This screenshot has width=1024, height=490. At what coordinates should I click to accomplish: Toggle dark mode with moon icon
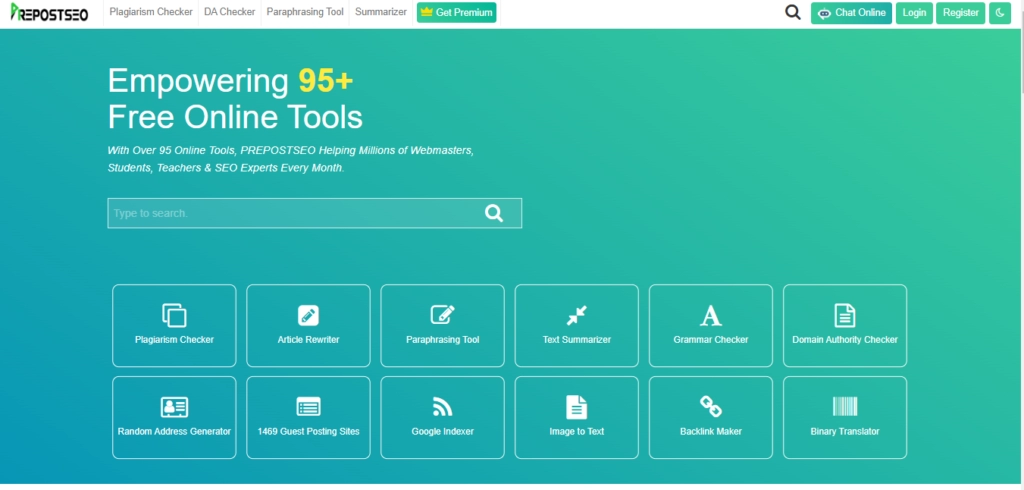[x=999, y=13]
